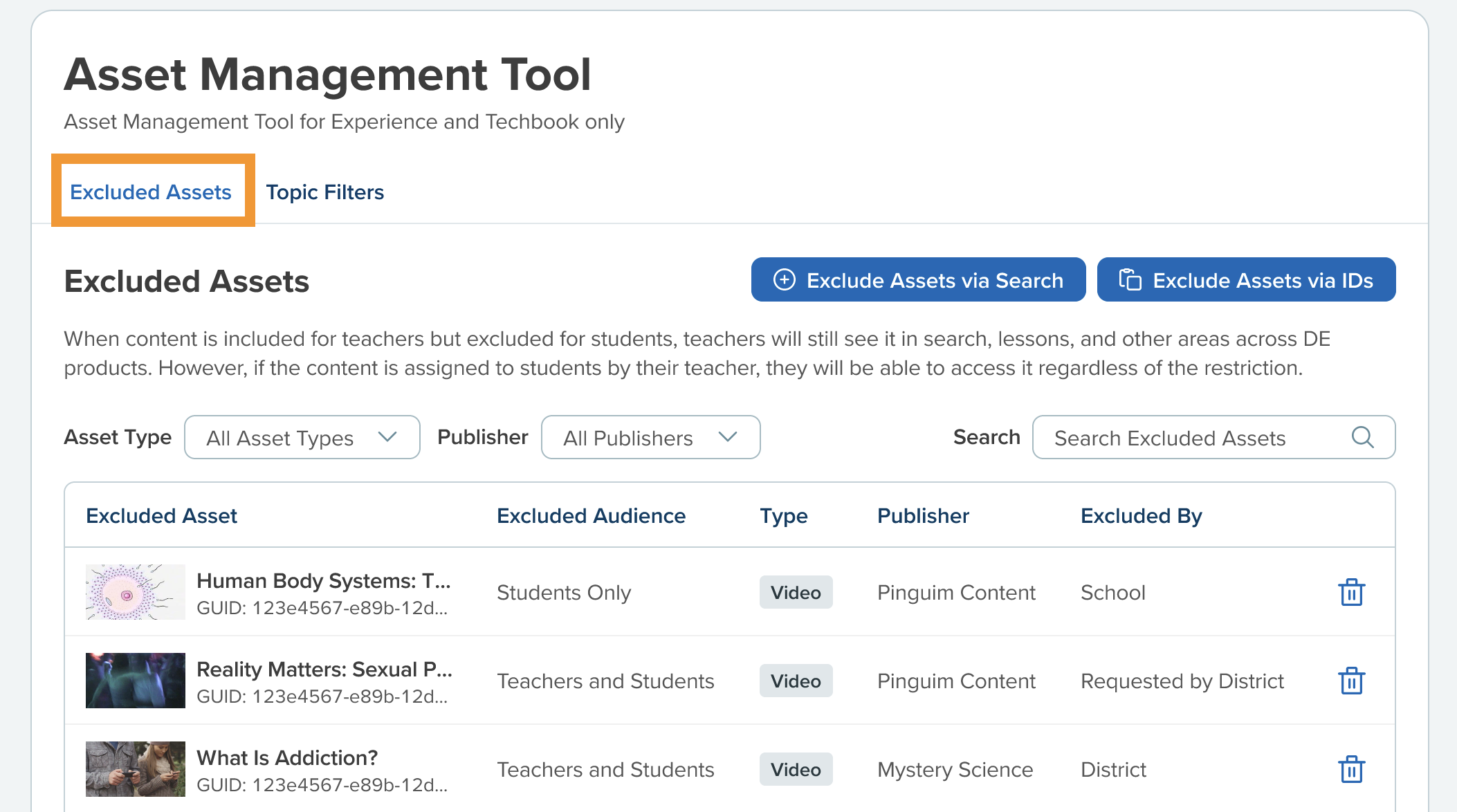The image size is (1457, 812).
Task: Switch to the Topic Filters tab
Action: tap(324, 192)
